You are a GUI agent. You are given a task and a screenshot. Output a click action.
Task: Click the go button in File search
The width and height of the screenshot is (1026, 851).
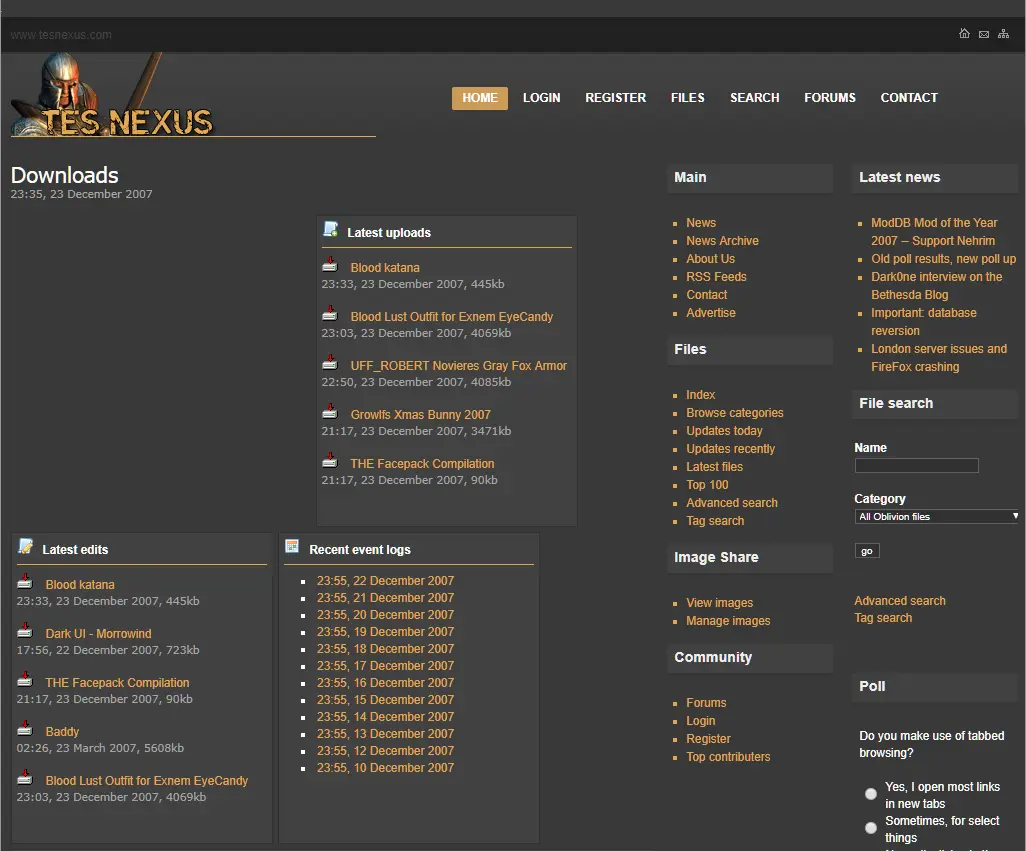pos(867,551)
